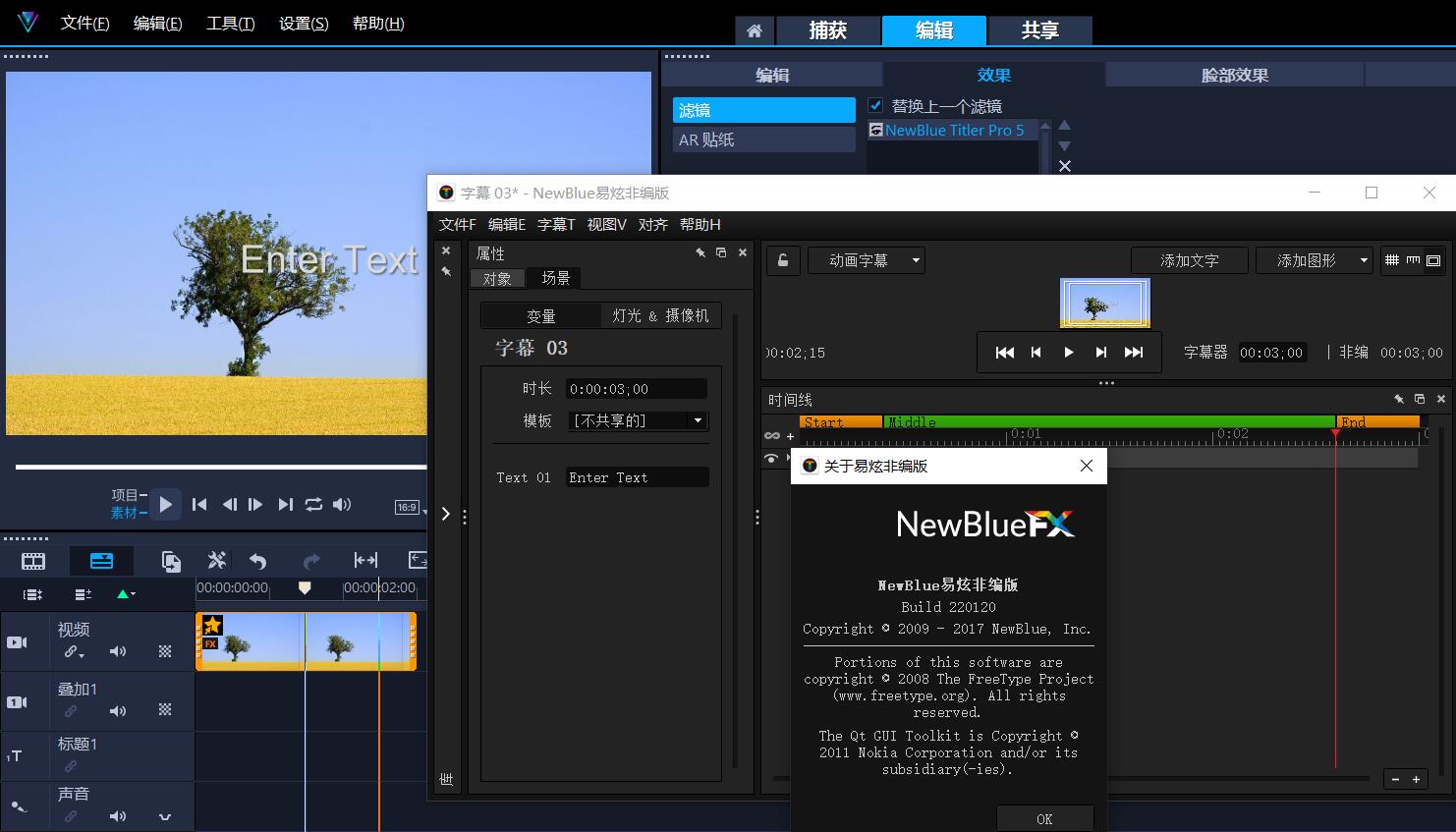Toggle ripple link on 标题1 track

[x=71, y=765]
